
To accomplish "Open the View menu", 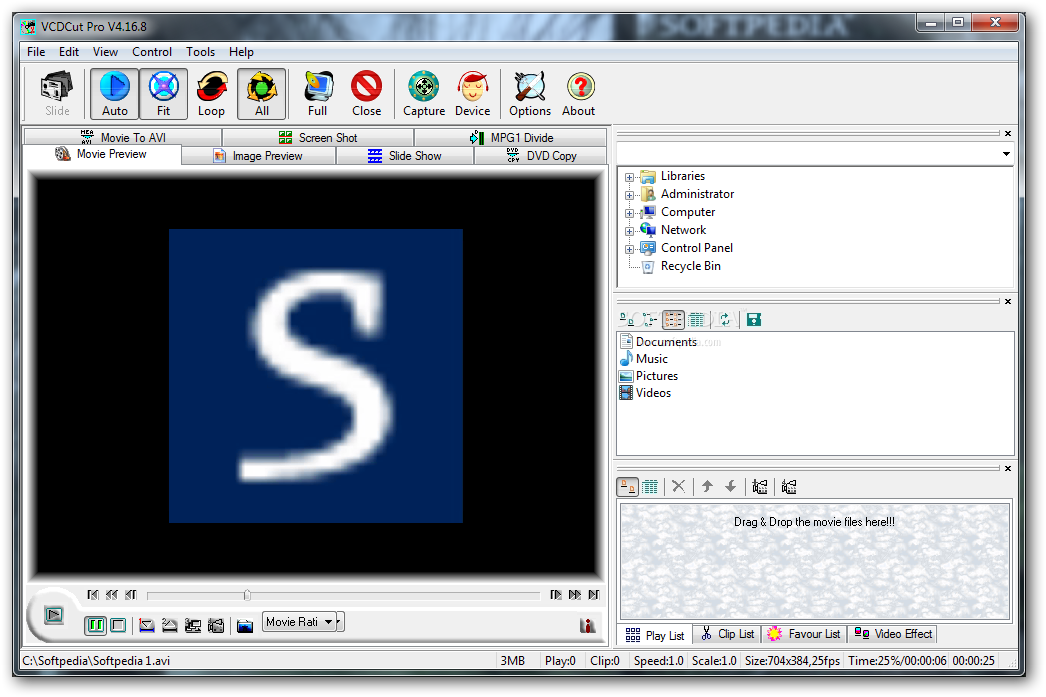I will tap(105, 52).
